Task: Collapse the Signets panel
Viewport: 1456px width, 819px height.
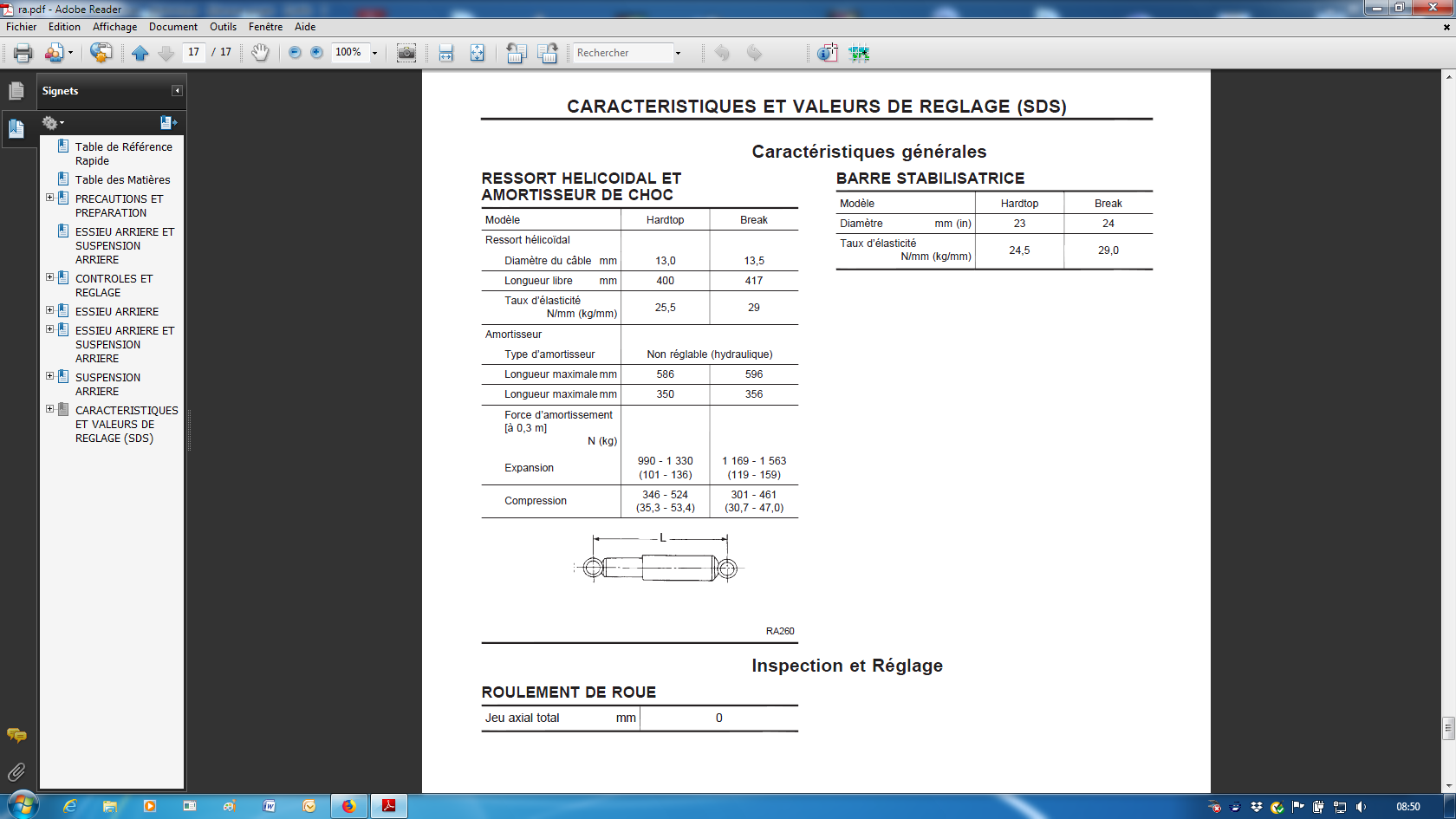Action: (x=177, y=91)
